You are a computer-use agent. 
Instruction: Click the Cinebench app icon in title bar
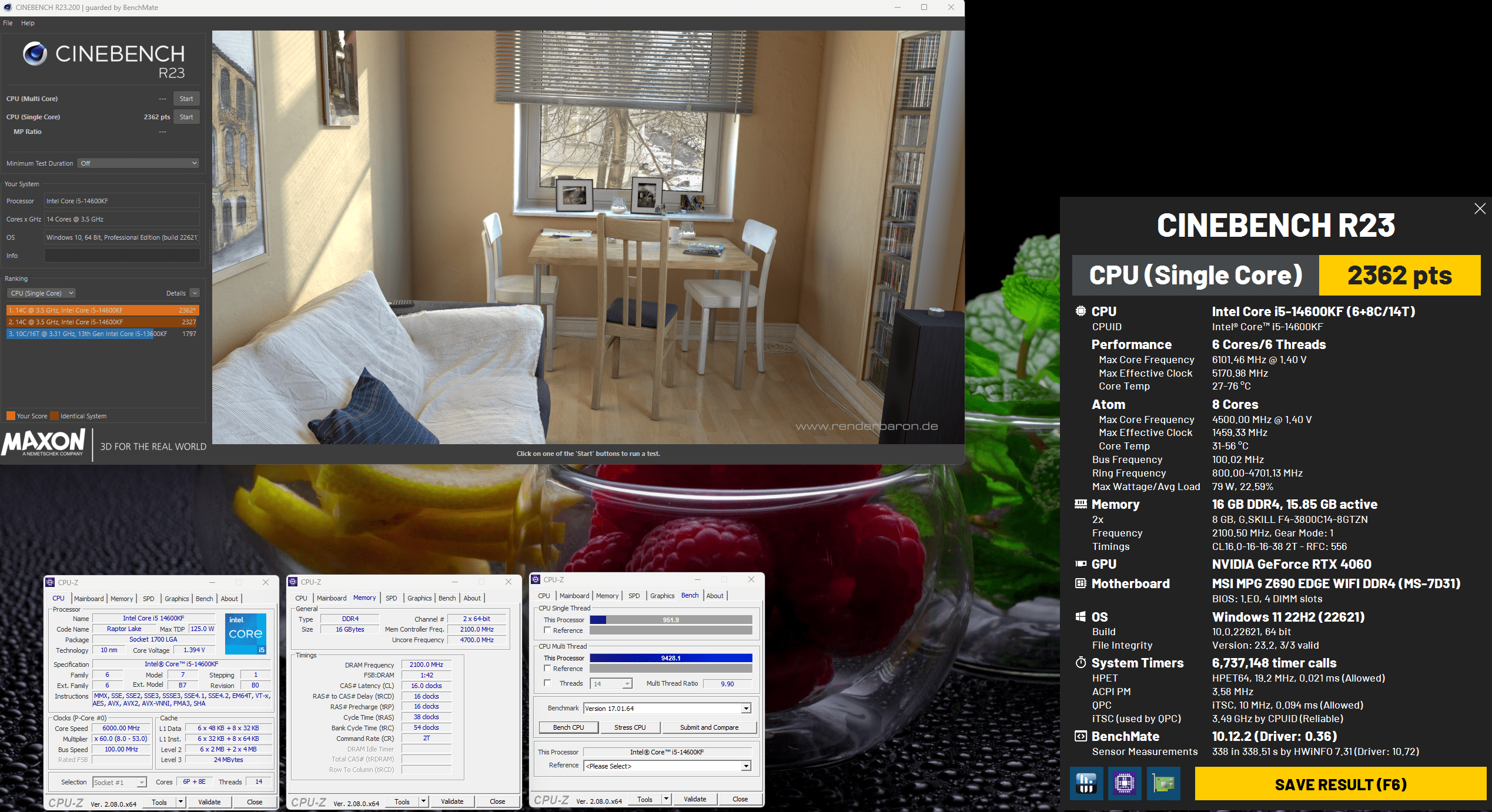(8, 8)
